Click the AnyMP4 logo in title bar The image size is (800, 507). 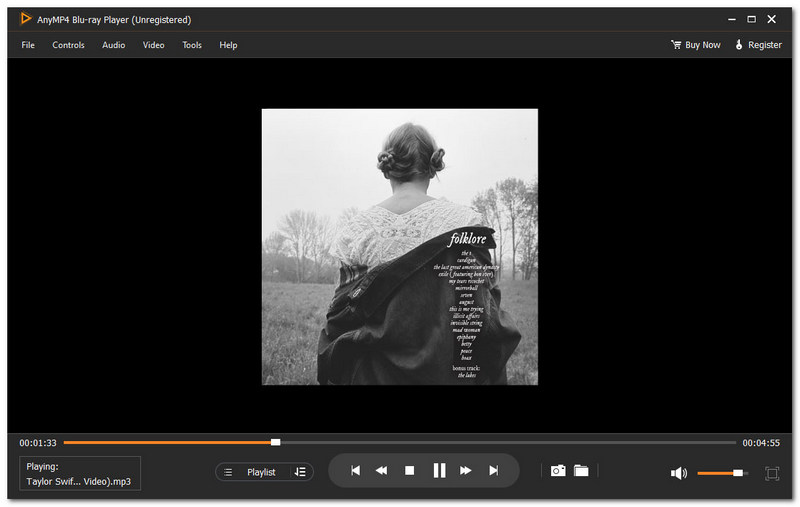(x=25, y=19)
